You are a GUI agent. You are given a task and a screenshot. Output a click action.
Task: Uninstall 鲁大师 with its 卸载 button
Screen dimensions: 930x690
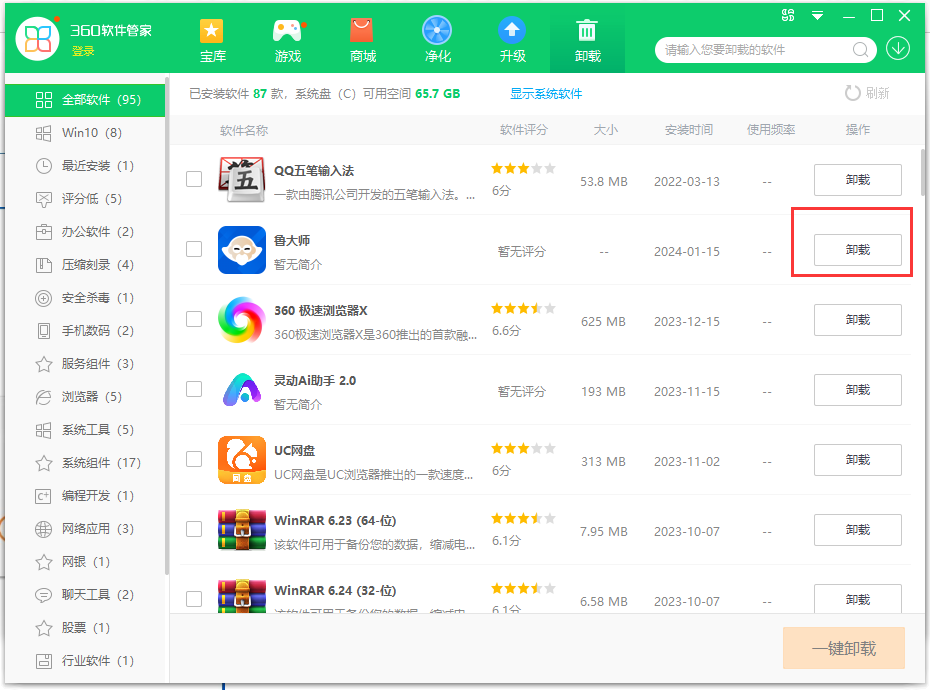858,250
